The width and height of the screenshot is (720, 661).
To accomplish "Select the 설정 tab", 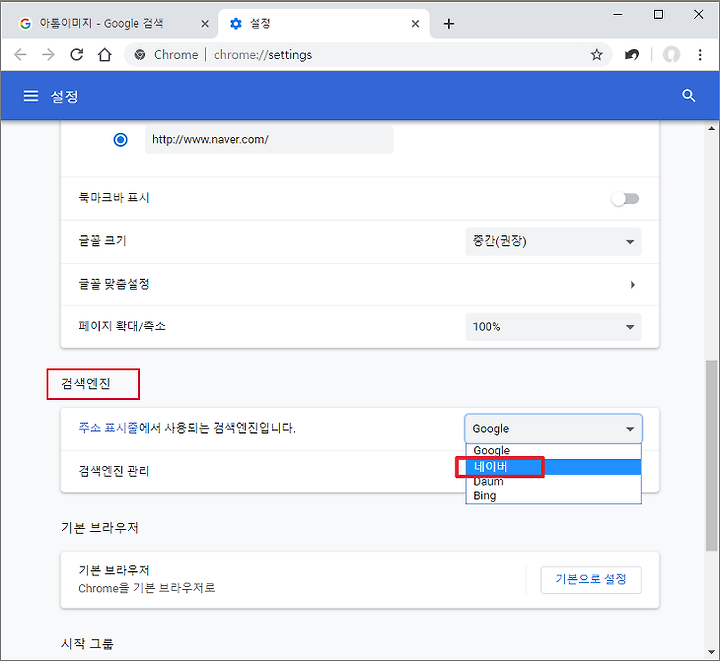I will tap(324, 23).
